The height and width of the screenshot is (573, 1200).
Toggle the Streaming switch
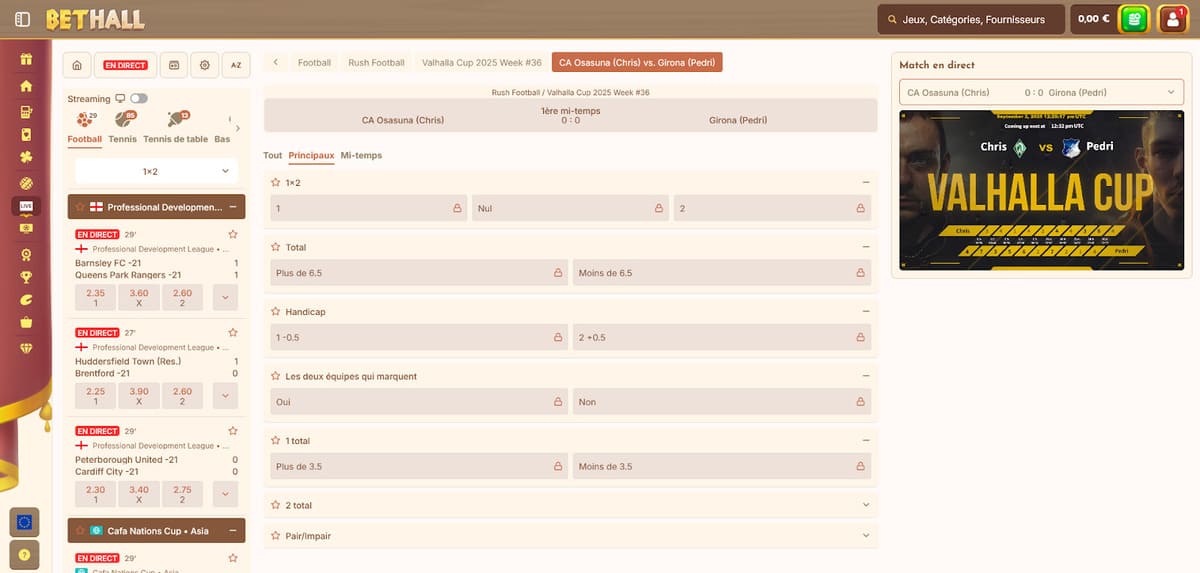coord(138,99)
